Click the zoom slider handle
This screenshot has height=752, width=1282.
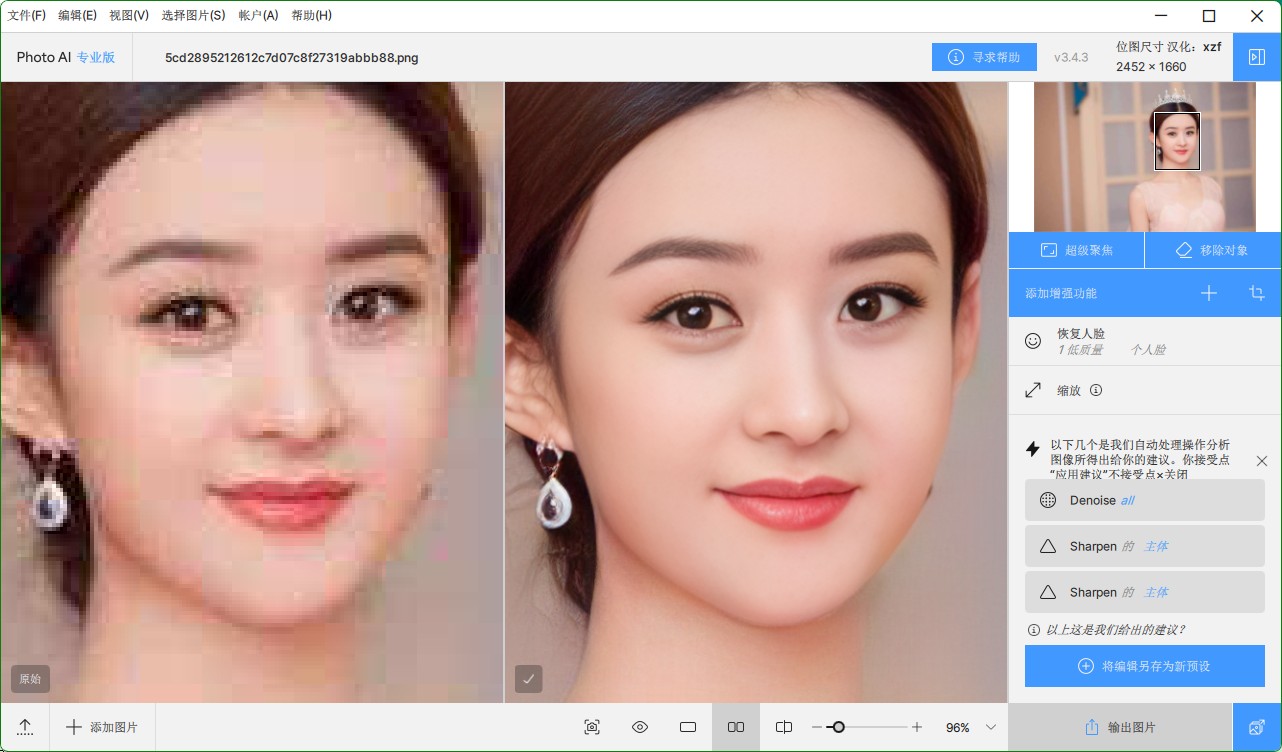coord(838,727)
